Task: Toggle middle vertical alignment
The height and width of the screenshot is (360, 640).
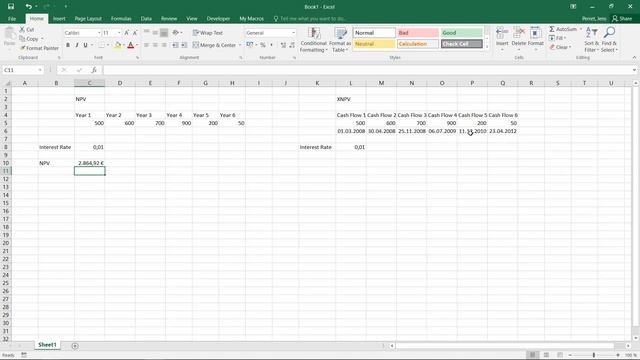Action: (155, 33)
